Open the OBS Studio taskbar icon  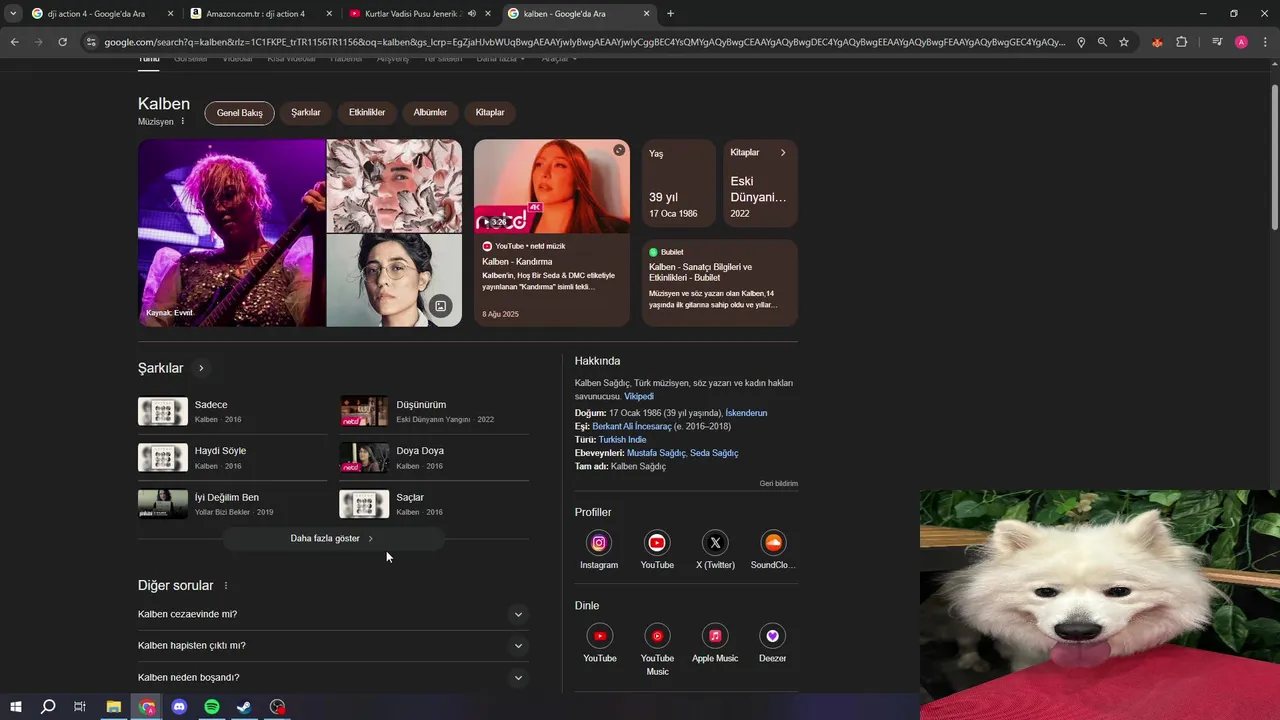point(278,707)
